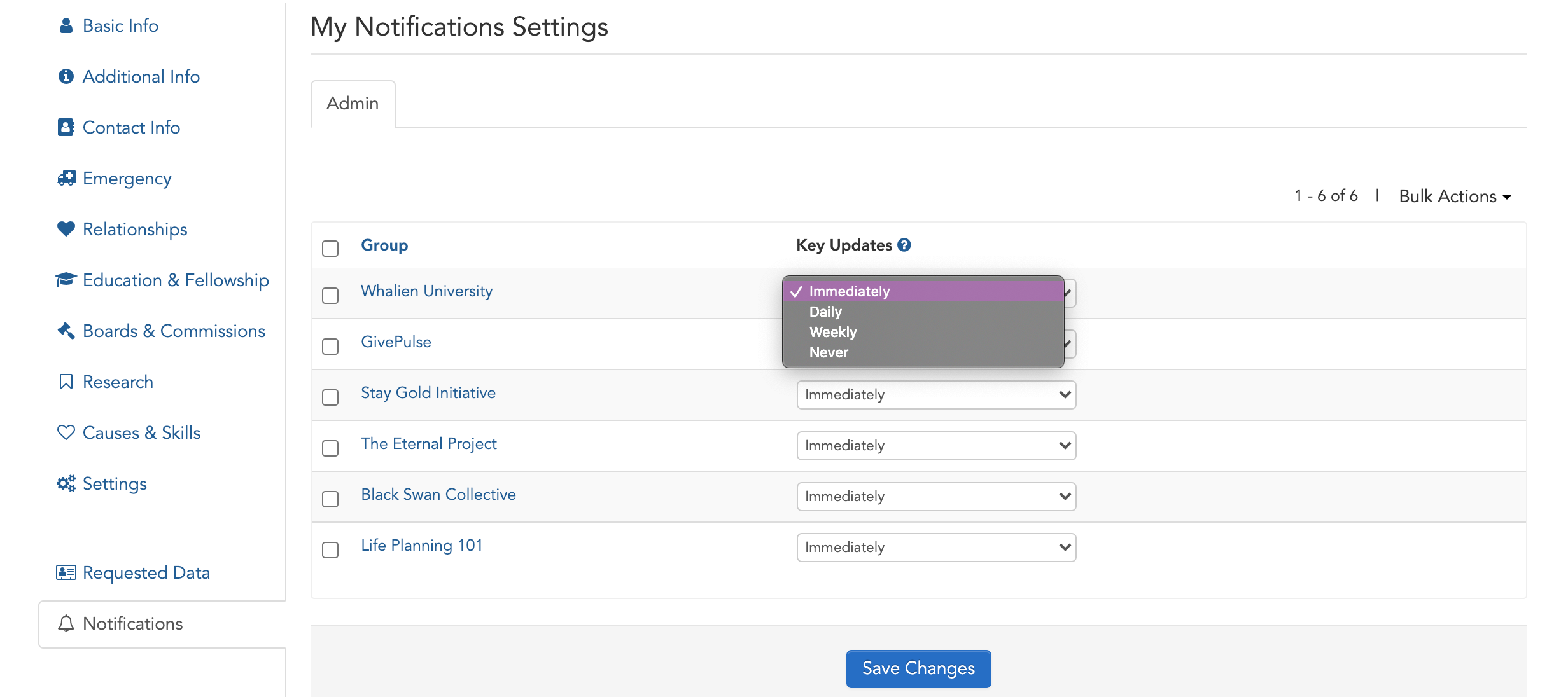Click the Requested Data ID card icon
This screenshot has width=1568, height=697.
tap(66, 572)
